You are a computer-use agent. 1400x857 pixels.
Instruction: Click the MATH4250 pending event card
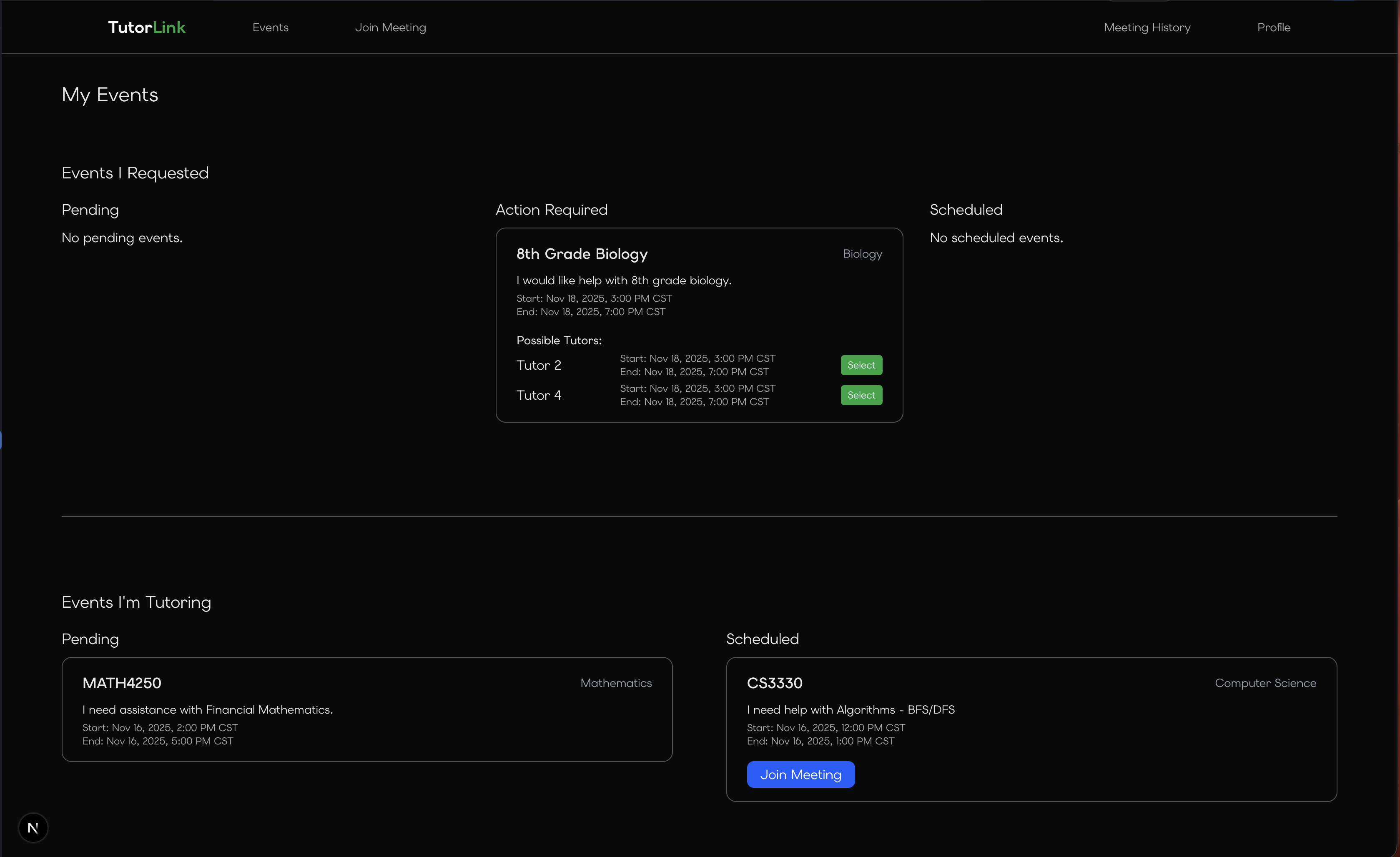[x=366, y=709]
